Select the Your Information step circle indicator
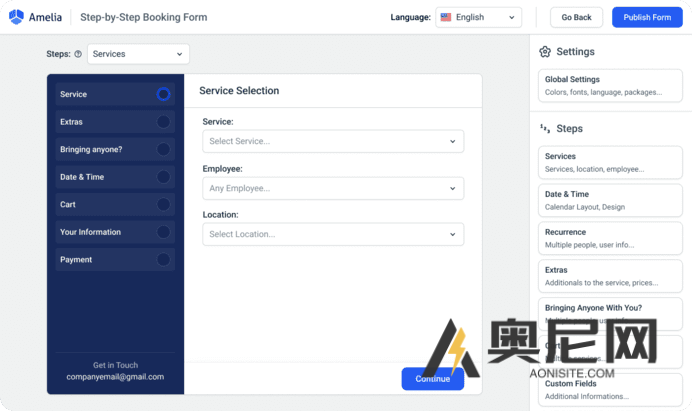Image resolution: width=692 pixels, height=411 pixels. point(163,232)
